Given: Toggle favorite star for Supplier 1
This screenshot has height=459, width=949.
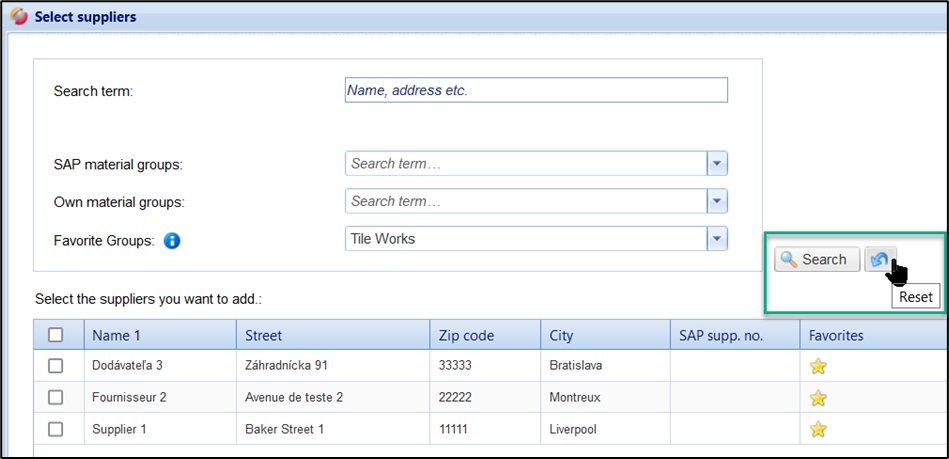Looking at the screenshot, I should [818, 430].
